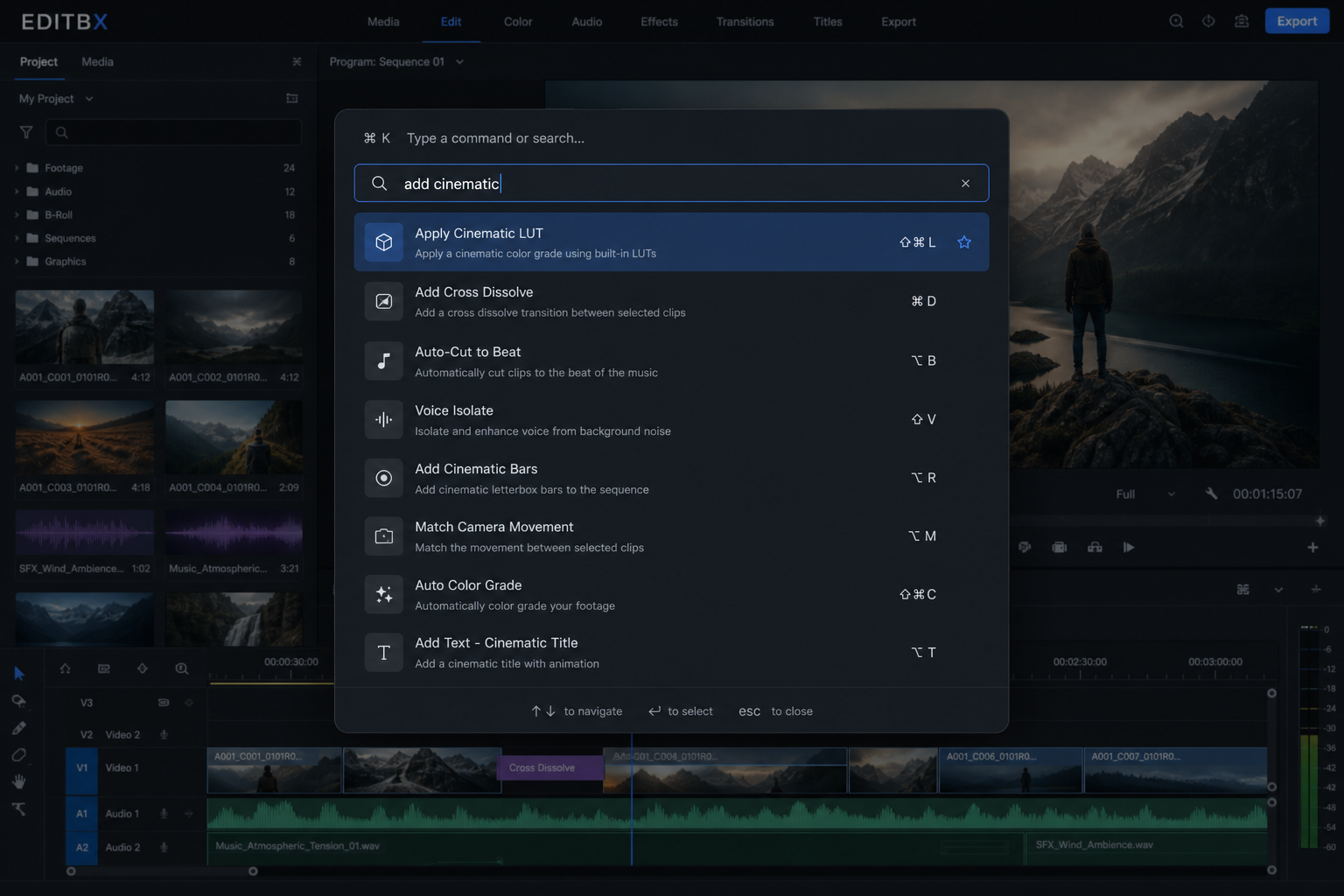Select the hand tool
The image size is (1344, 896).
19,782
